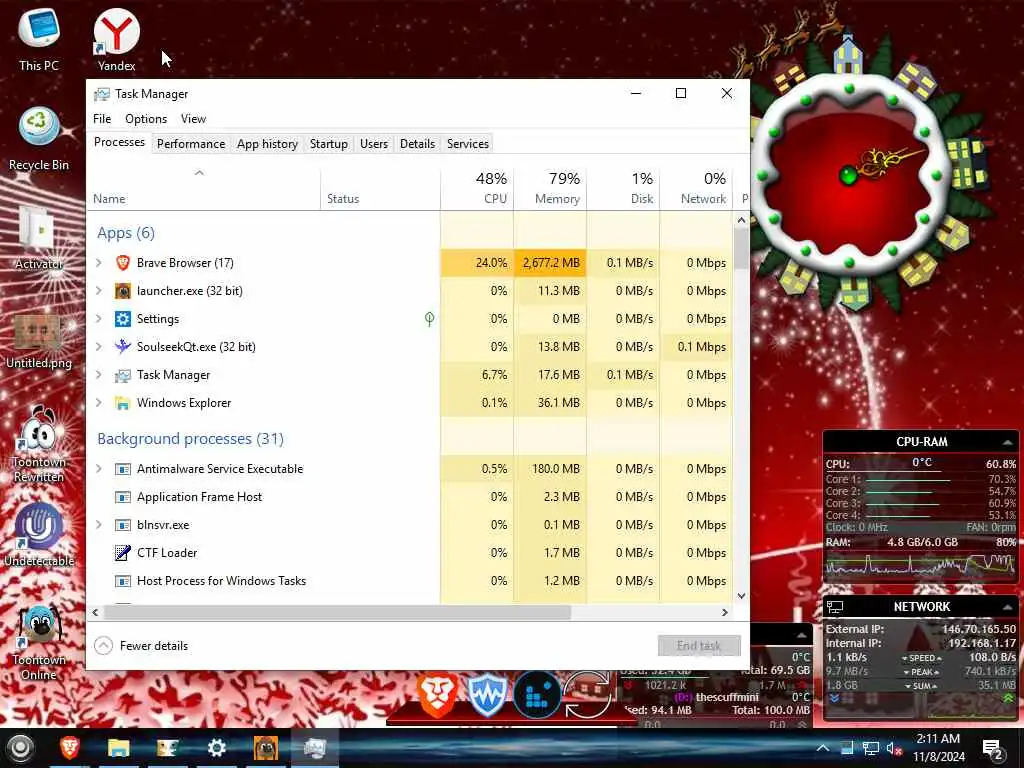The image size is (1024, 768).
Task: Sort processes by Memory column
Action: [x=550, y=188]
